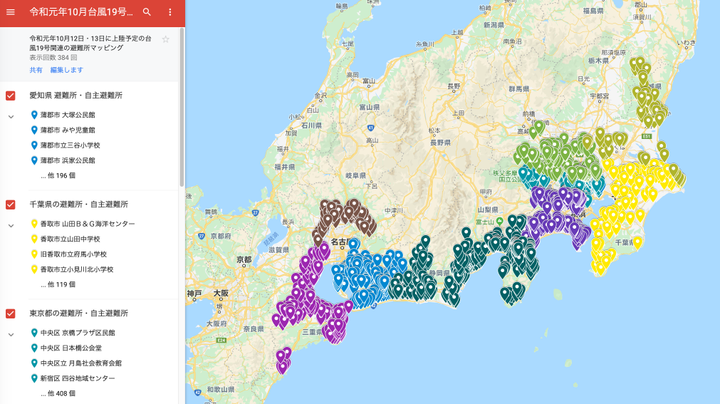Select 蒲郡市 みや児童館 entry
The width and height of the screenshot is (720, 404).
pos(68,130)
